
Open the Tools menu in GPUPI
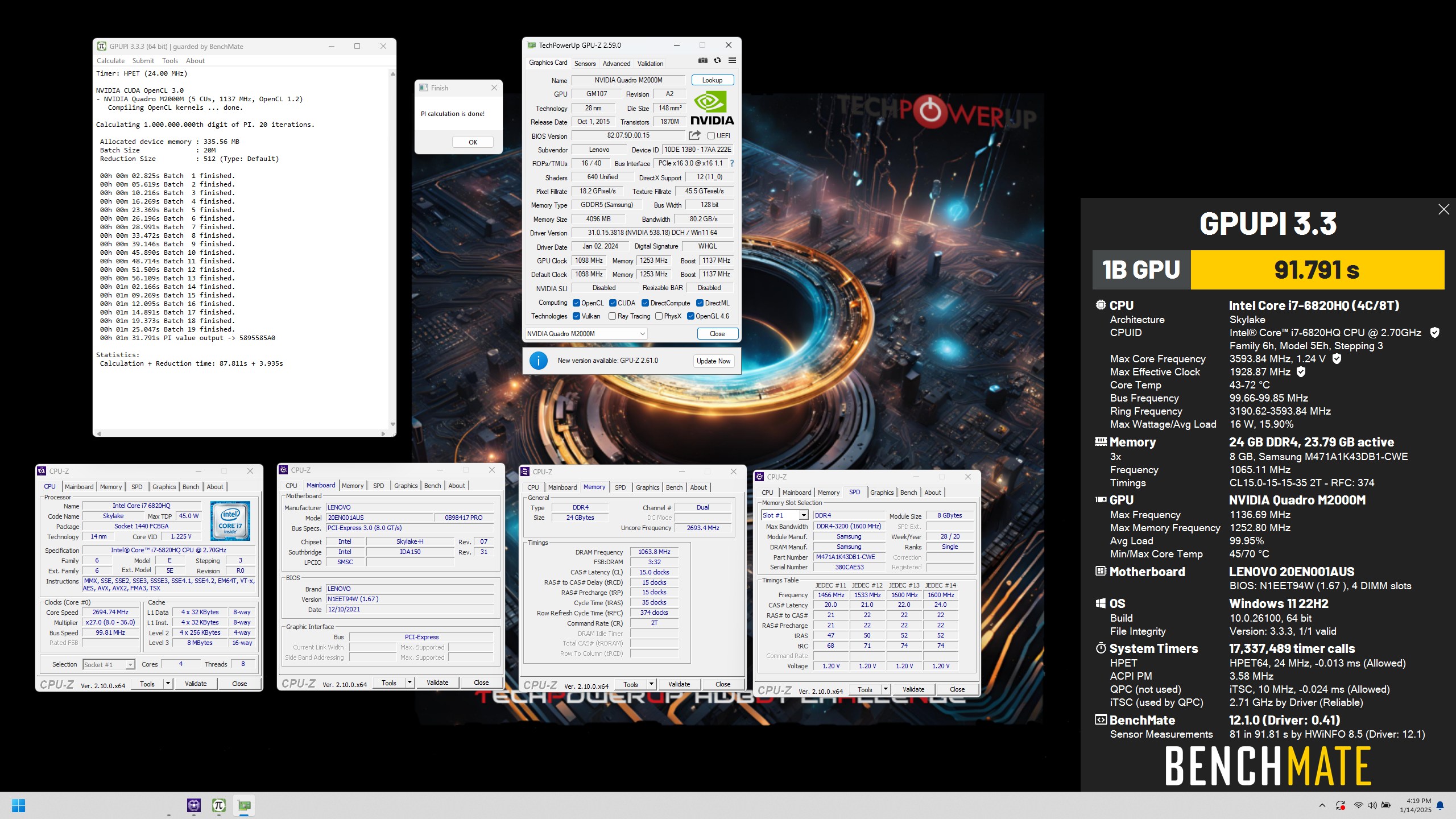click(170, 61)
